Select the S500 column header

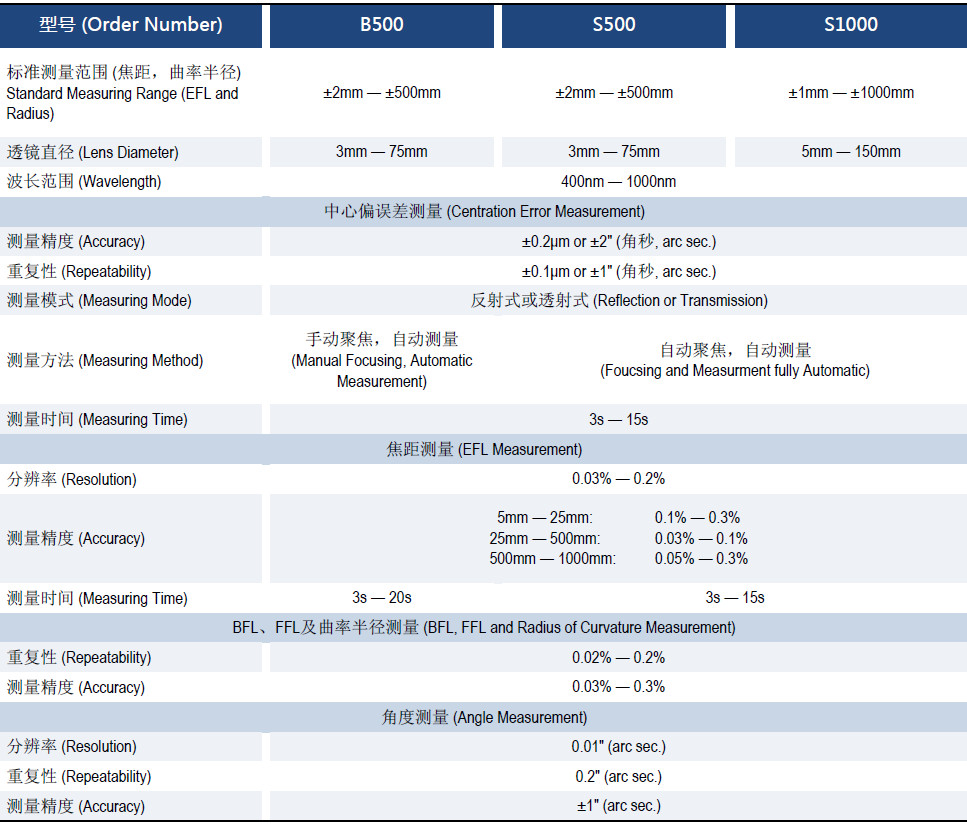[x=613, y=25]
